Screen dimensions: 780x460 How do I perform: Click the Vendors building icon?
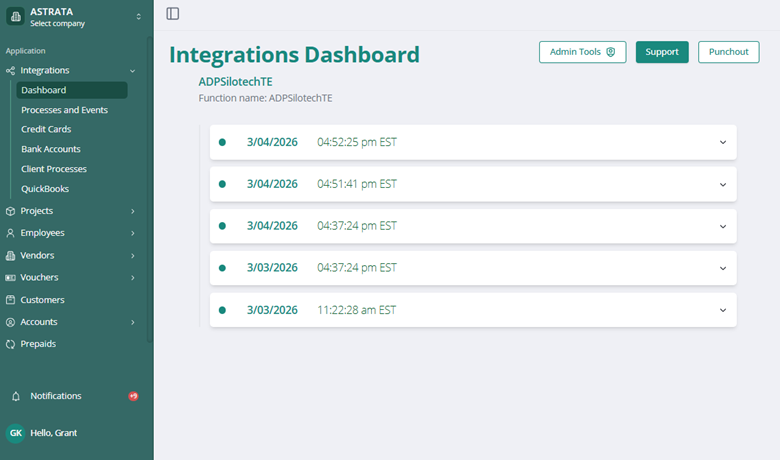pyautogui.click(x=10, y=256)
